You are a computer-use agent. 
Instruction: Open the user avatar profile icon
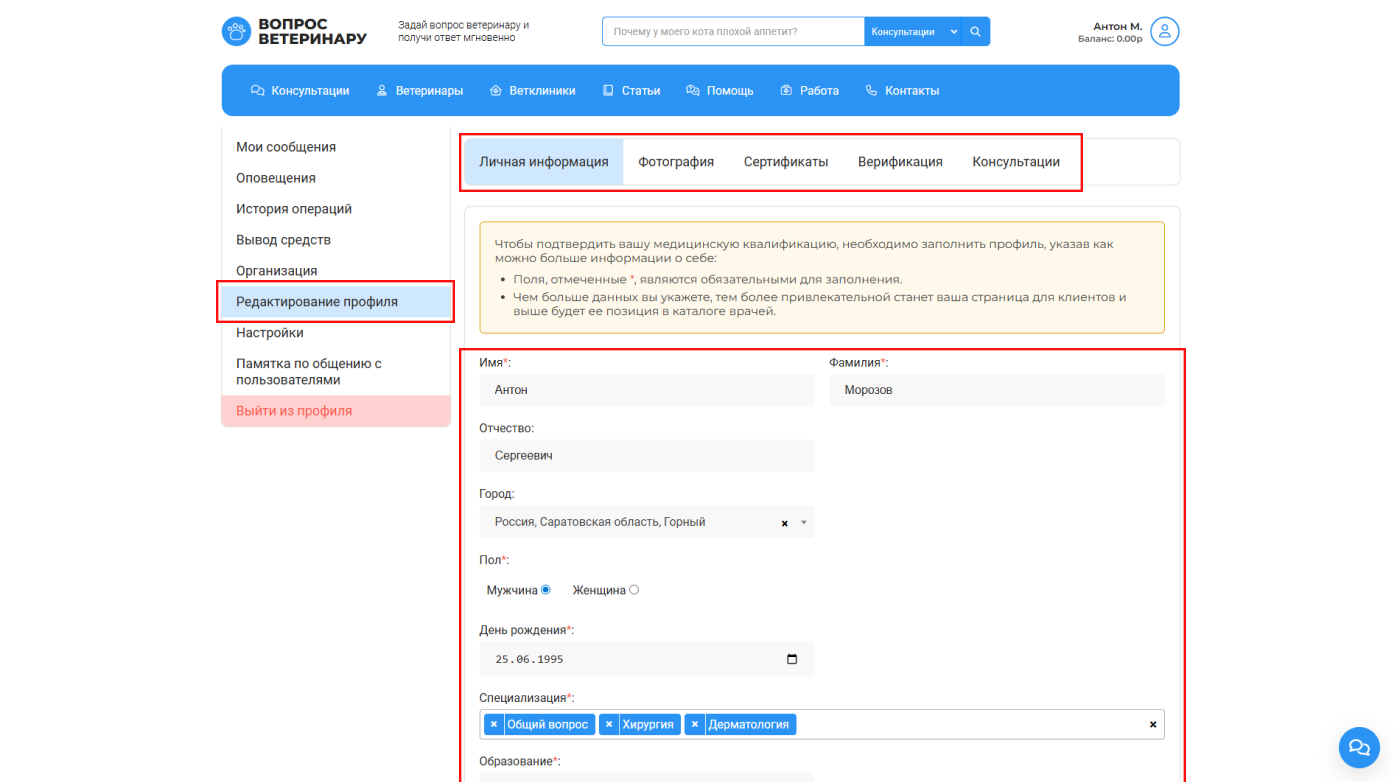click(x=1164, y=31)
